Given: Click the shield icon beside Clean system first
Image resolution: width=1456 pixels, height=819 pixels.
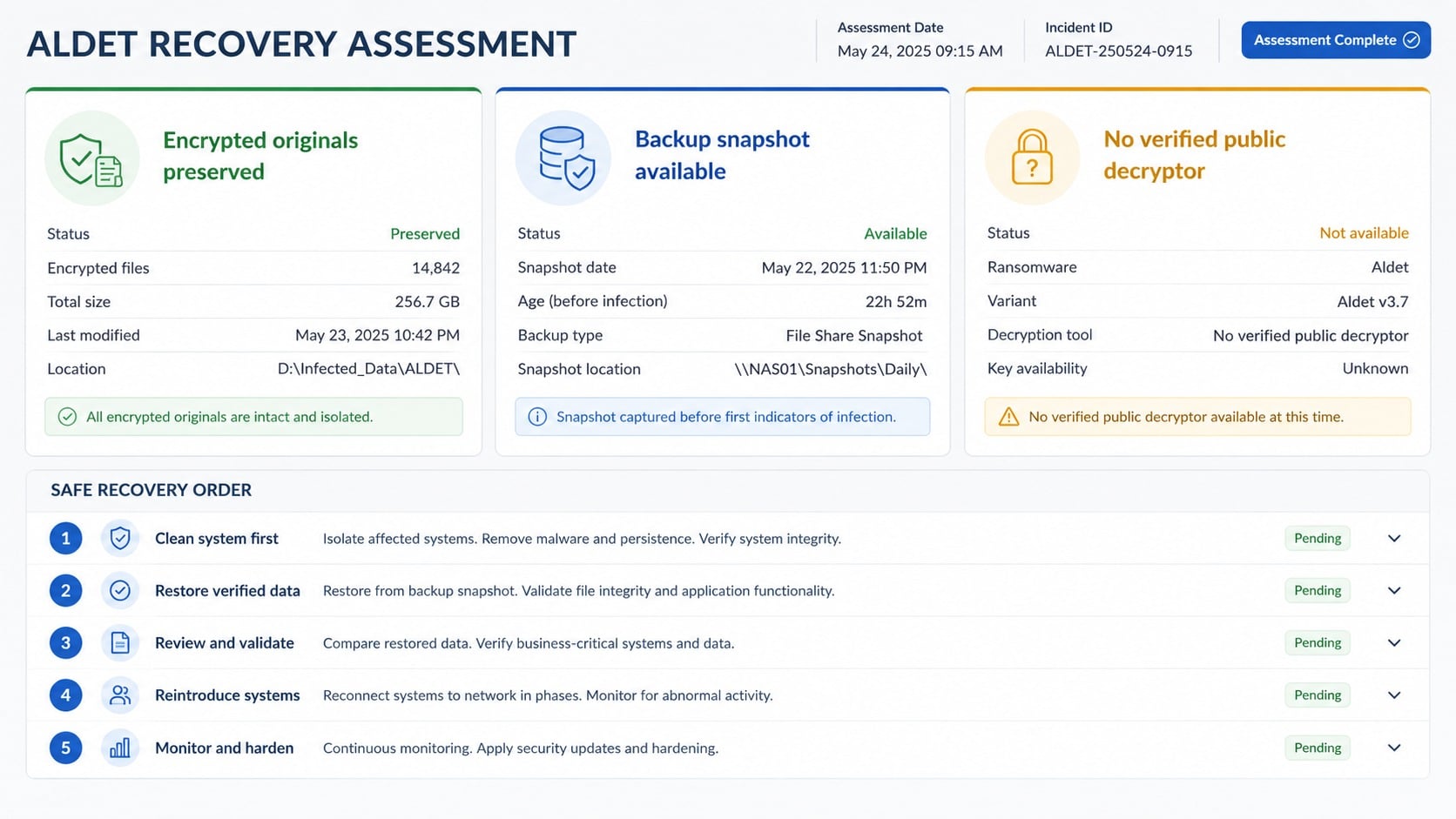Looking at the screenshot, I should point(120,539).
